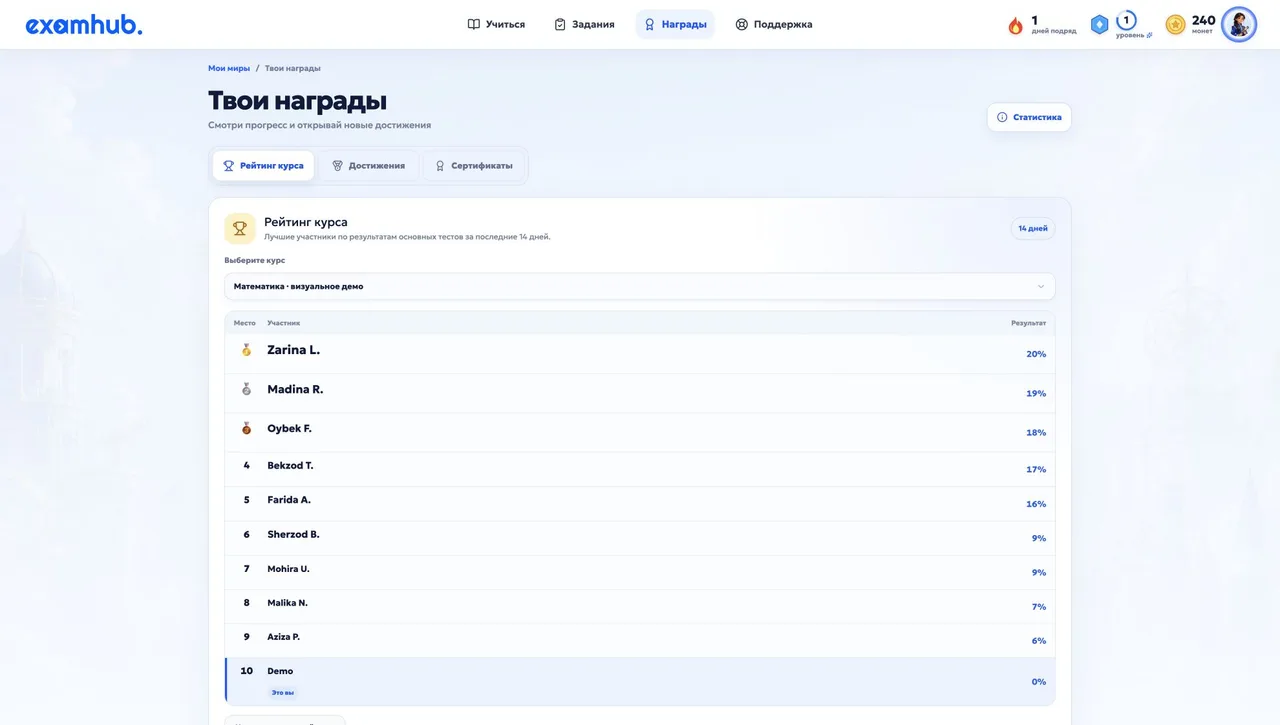Click the 17% result for Bekzod T.

(1036, 469)
